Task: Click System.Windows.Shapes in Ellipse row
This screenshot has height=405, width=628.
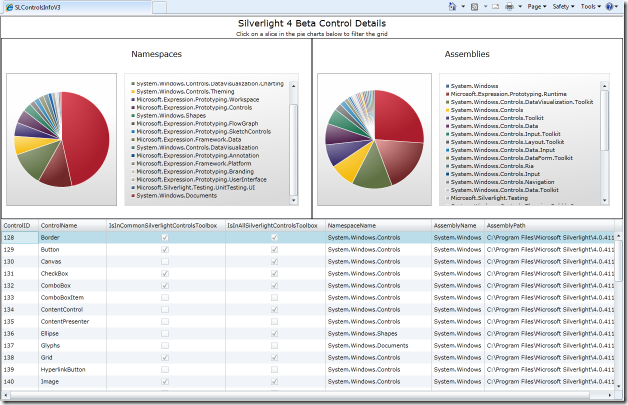Action: (x=362, y=334)
